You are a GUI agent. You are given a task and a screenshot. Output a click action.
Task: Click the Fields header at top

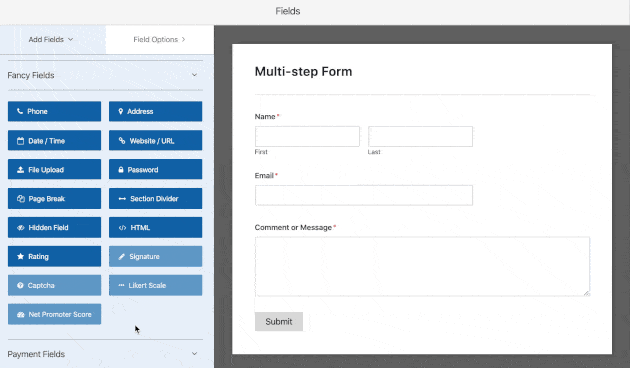coord(288,11)
